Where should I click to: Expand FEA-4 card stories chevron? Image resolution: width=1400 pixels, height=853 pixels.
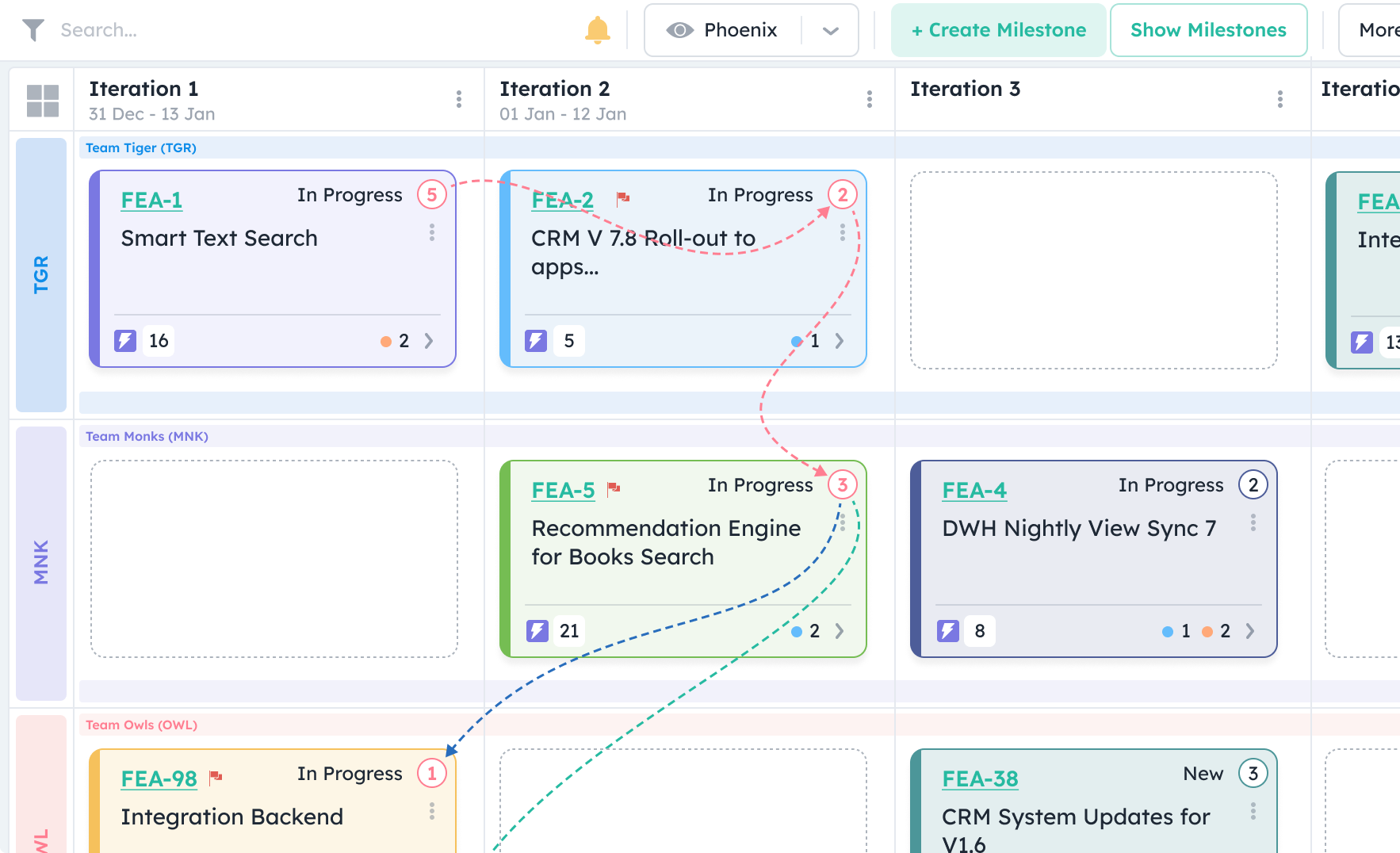[1250, 631]
